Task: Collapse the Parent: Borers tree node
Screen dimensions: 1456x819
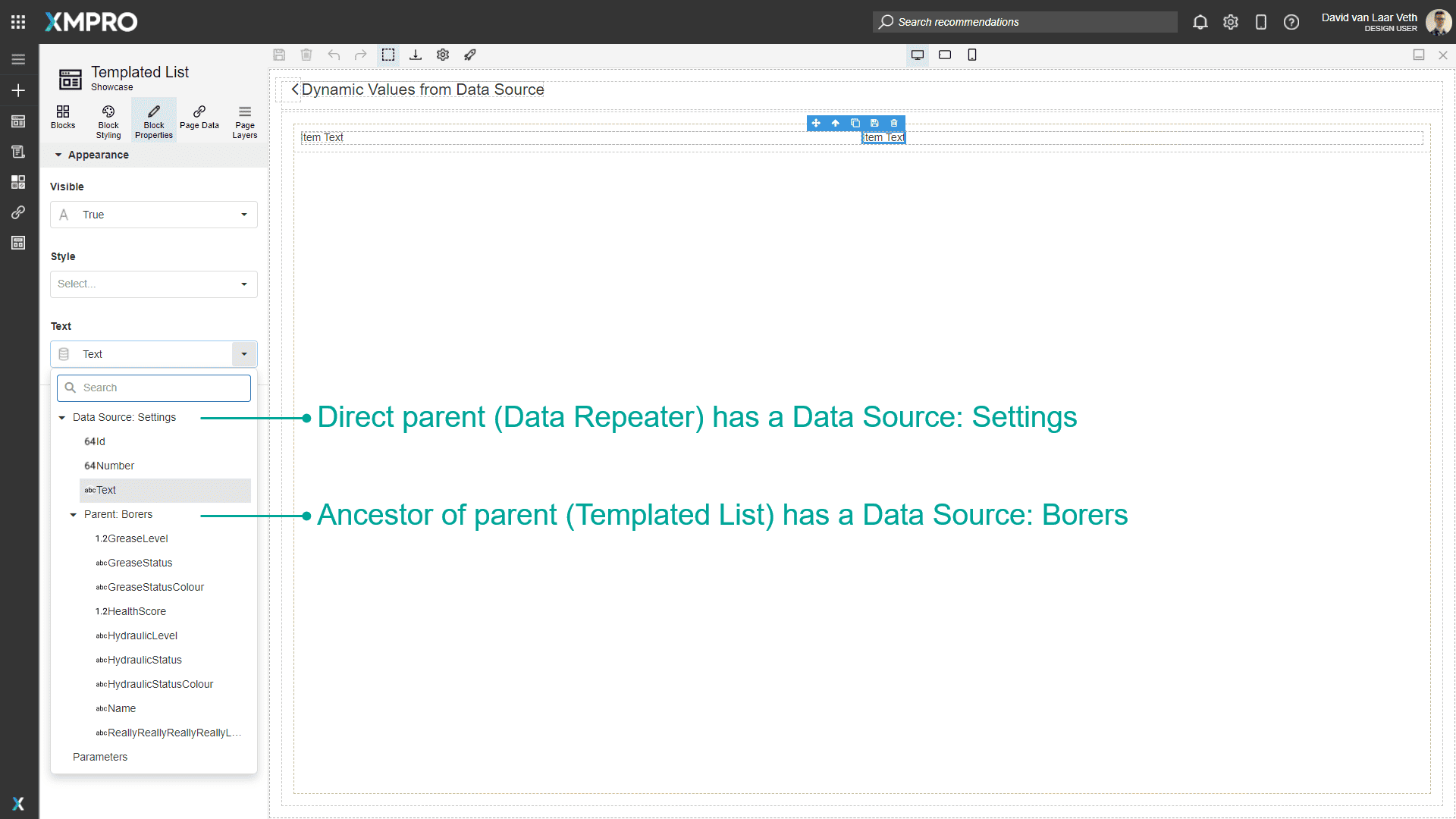Action: click(74, 515)
